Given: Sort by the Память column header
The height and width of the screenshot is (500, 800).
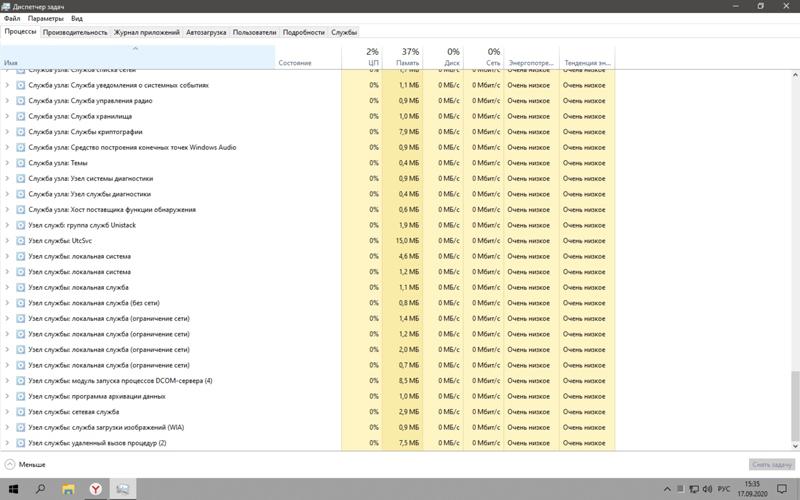Looking at the screenshot, I should (x=402, y=57).
